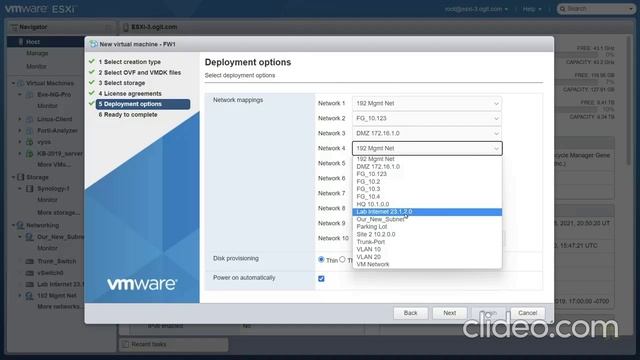Select VLAN 10 network option
640x360 pixels.
point(427,249)
